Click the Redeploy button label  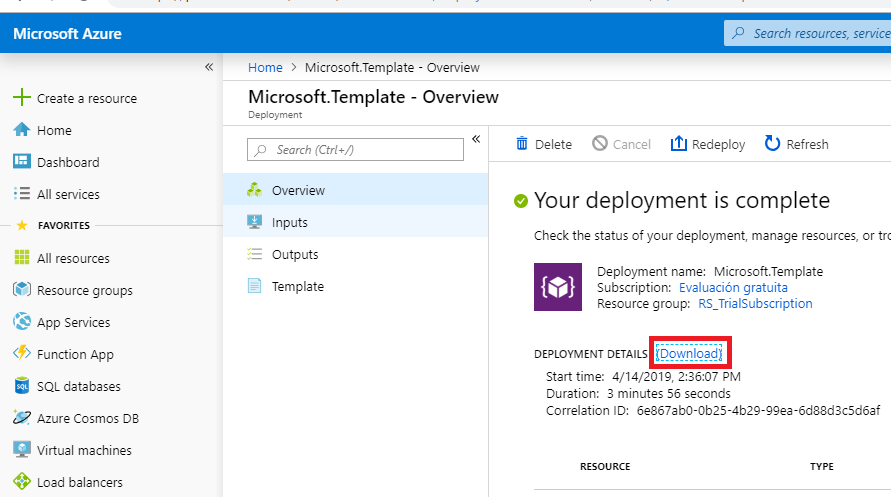point(718,144)
